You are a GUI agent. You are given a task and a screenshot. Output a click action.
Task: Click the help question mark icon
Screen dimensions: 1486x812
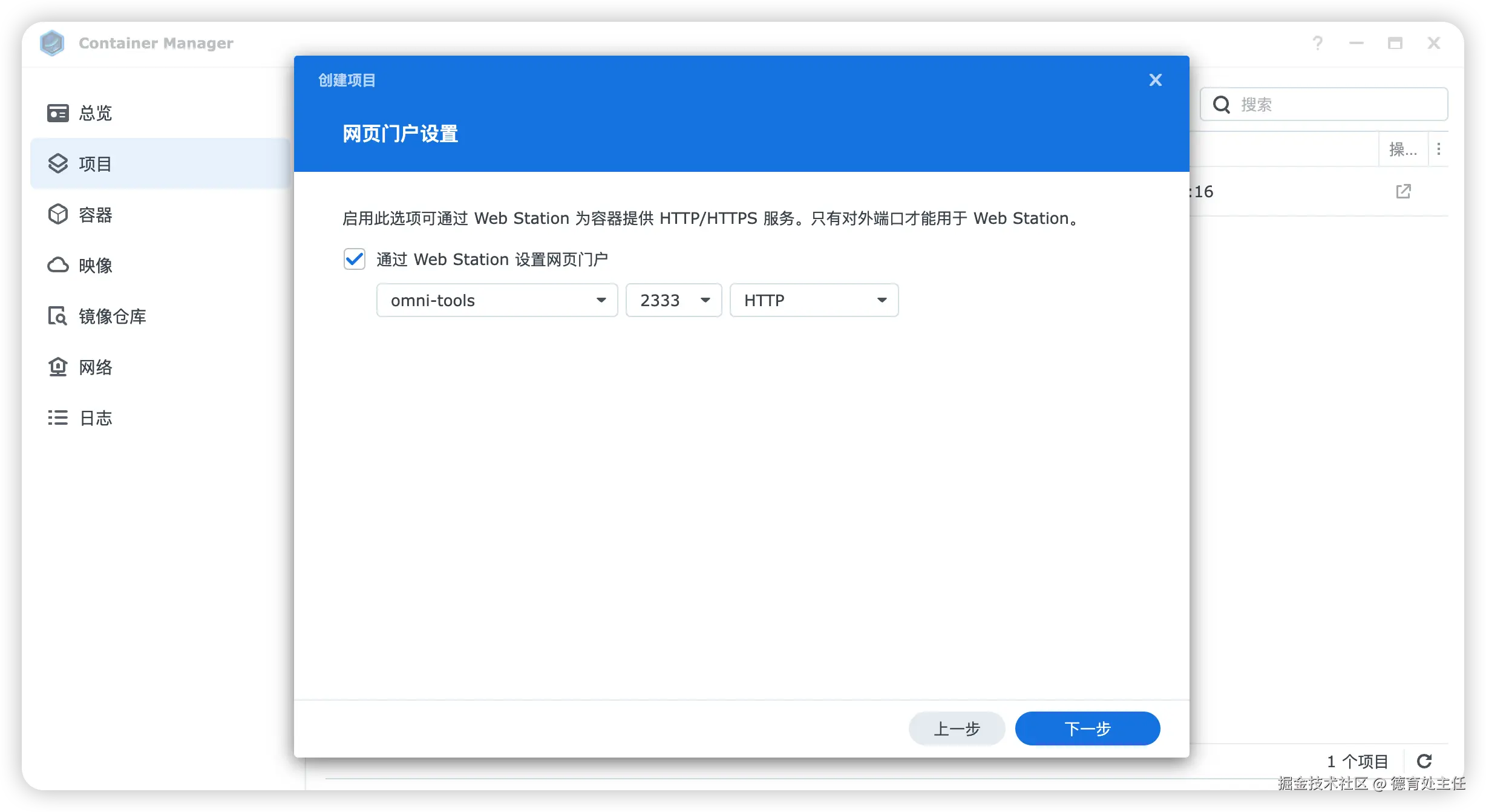coord(1318,43)
